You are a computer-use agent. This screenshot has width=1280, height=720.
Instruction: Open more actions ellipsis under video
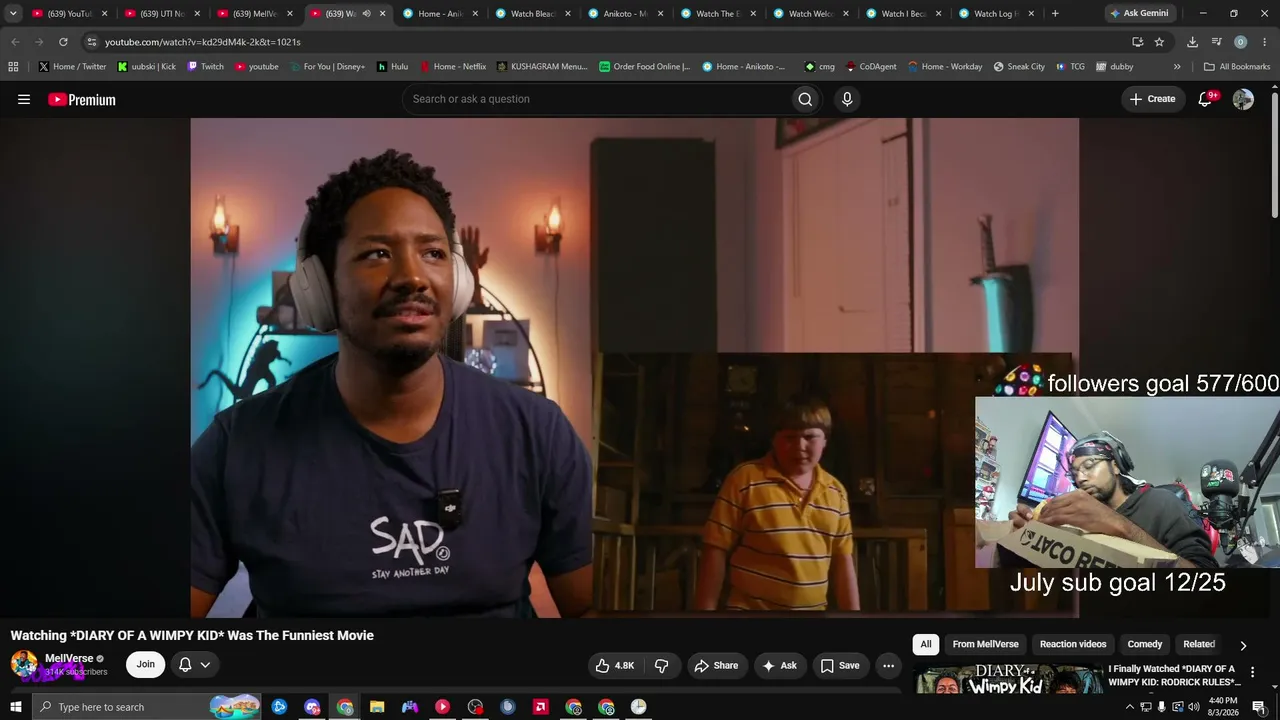888,665
